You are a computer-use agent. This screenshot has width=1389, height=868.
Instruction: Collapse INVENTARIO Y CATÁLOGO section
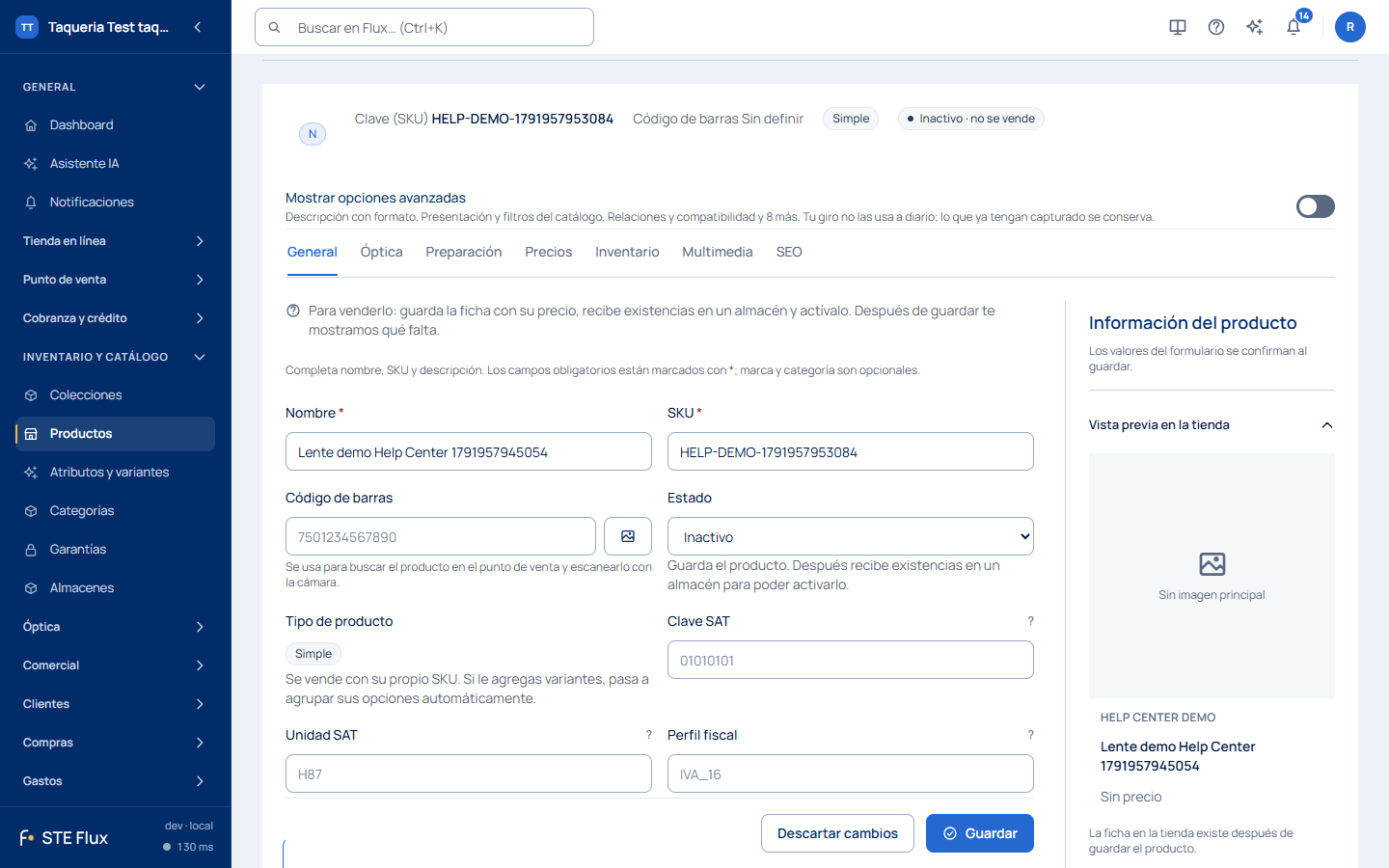pyautogui.click(x=115, y=357)
